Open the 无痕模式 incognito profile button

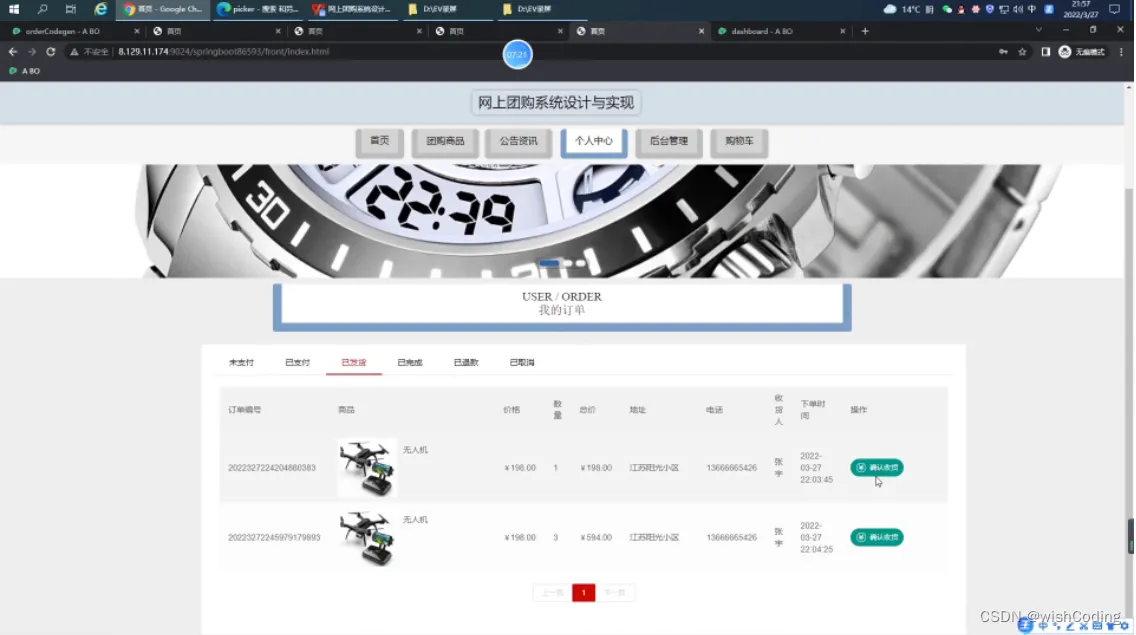pos(1082,51)
